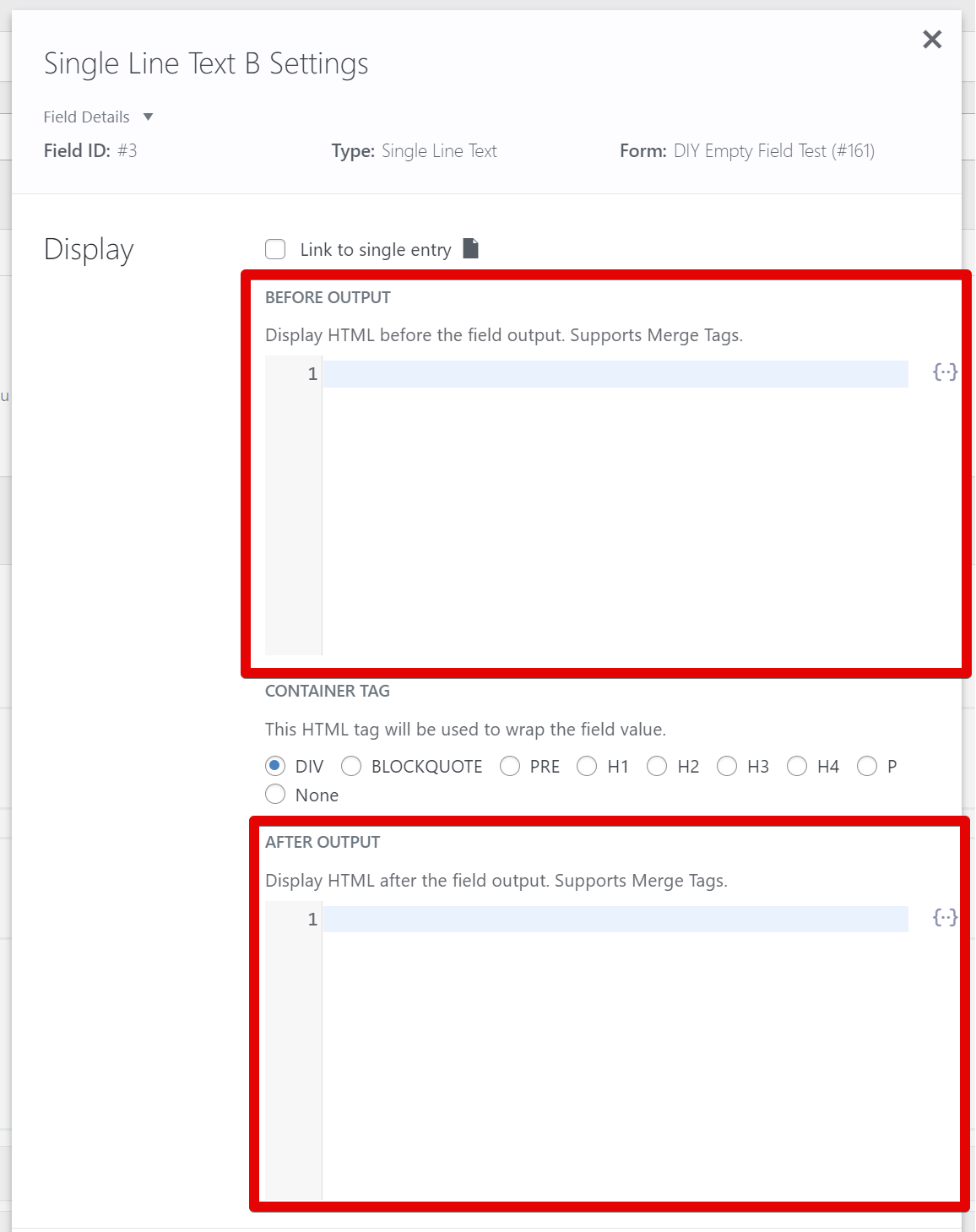Set the container tag to H3
This screenshot has width=976, height=1232.
coord(727,766)
